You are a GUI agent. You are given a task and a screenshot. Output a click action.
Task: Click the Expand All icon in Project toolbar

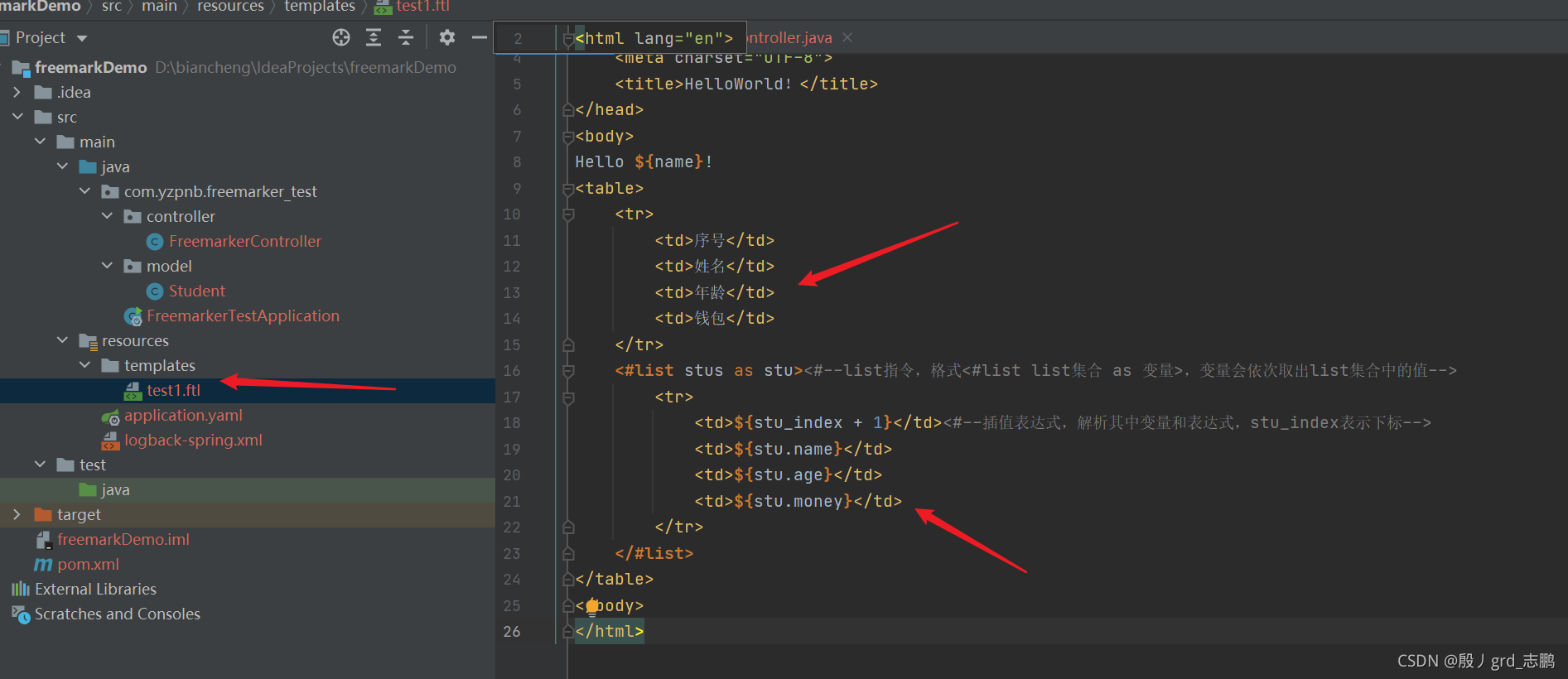pos(374,37)
